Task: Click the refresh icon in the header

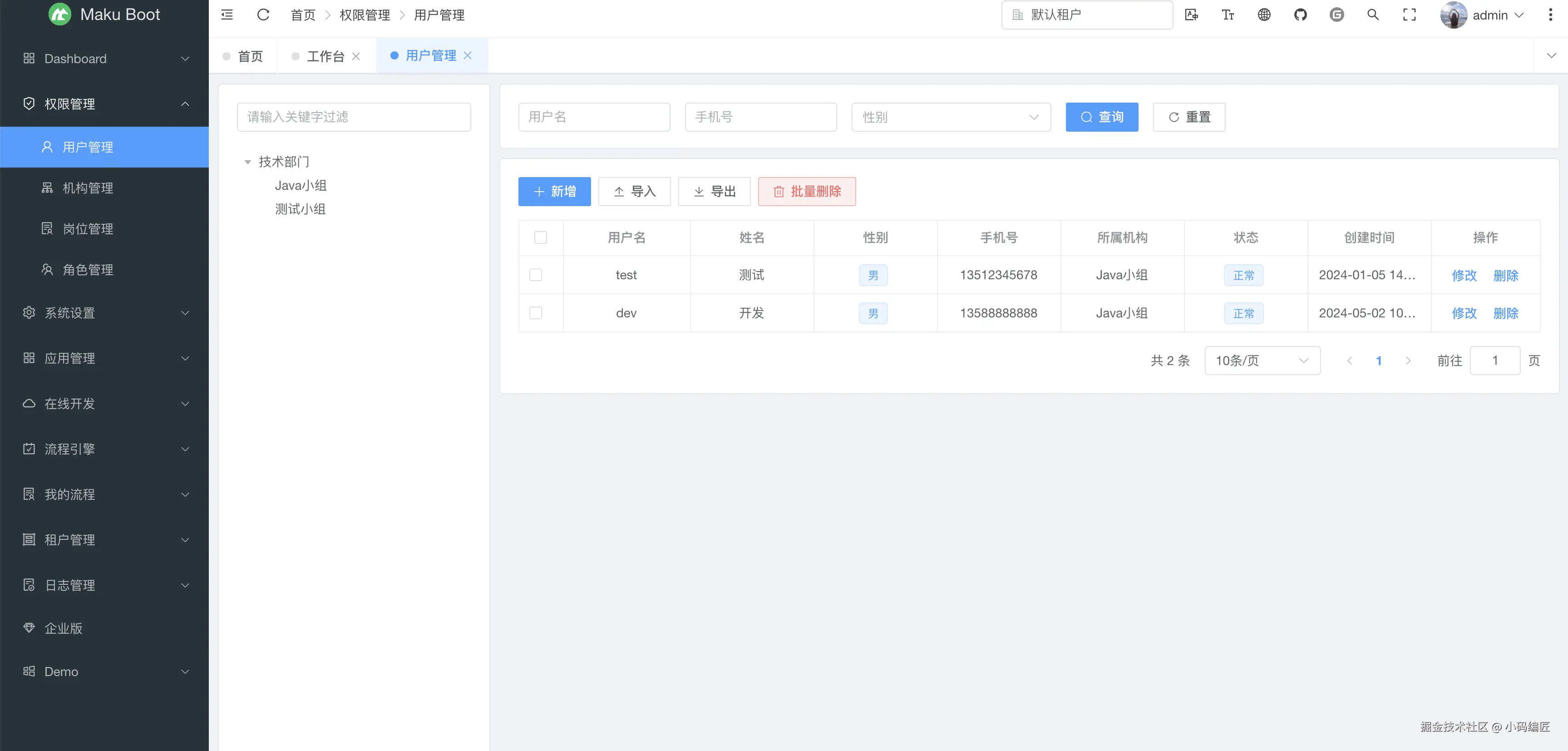Action: point(263,15)
